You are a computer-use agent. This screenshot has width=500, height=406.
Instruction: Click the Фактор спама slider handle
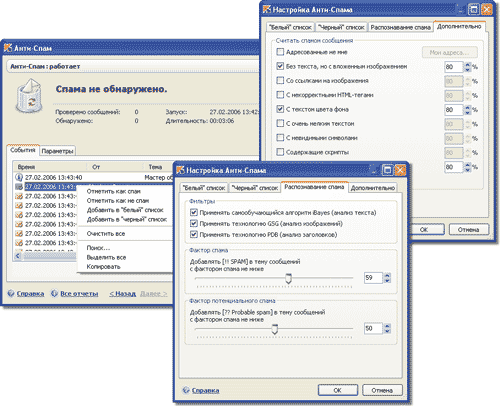tap(288, 279)
